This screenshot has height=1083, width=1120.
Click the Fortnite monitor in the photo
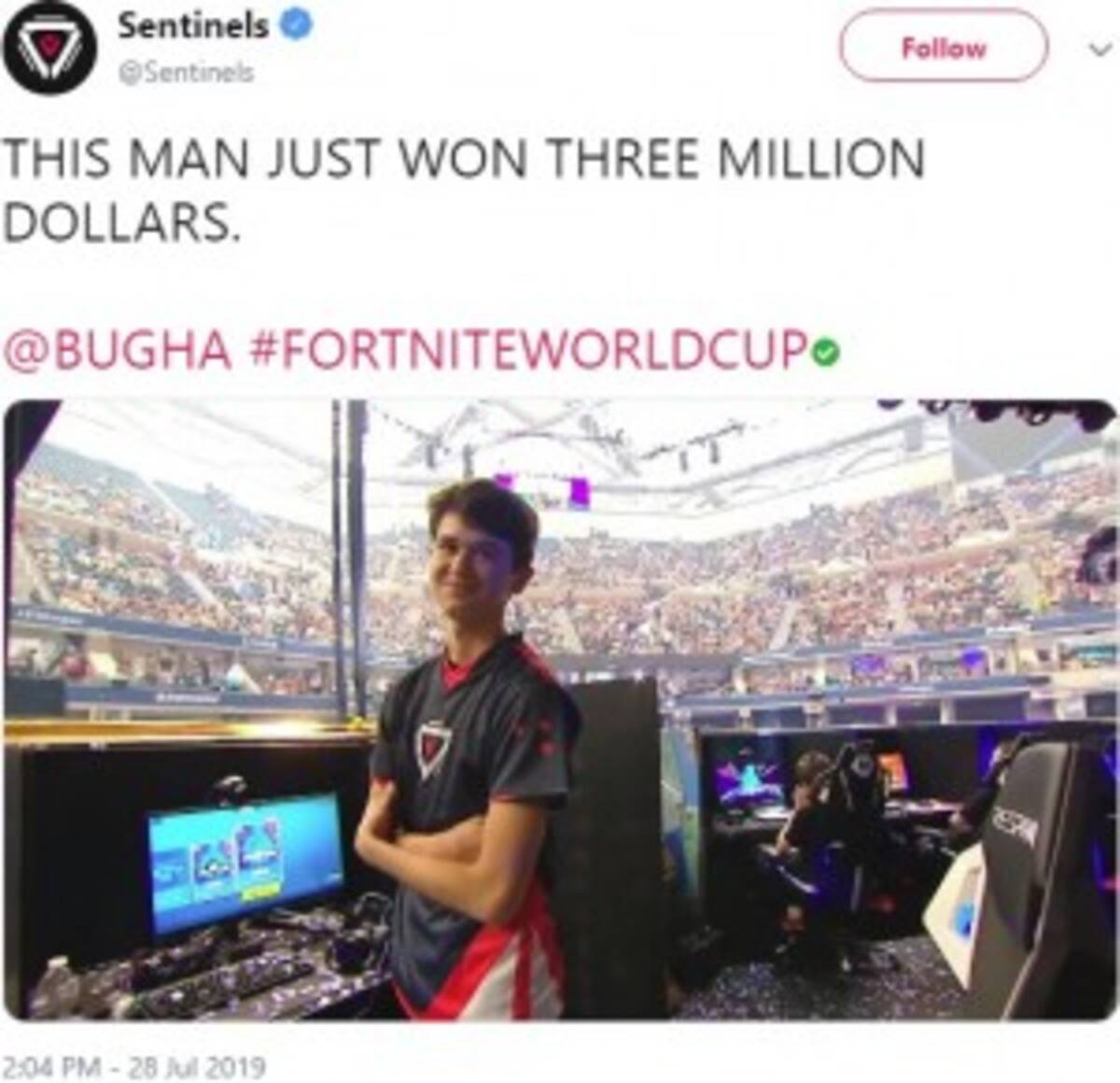pyautogui.click(x=245, y=861)
